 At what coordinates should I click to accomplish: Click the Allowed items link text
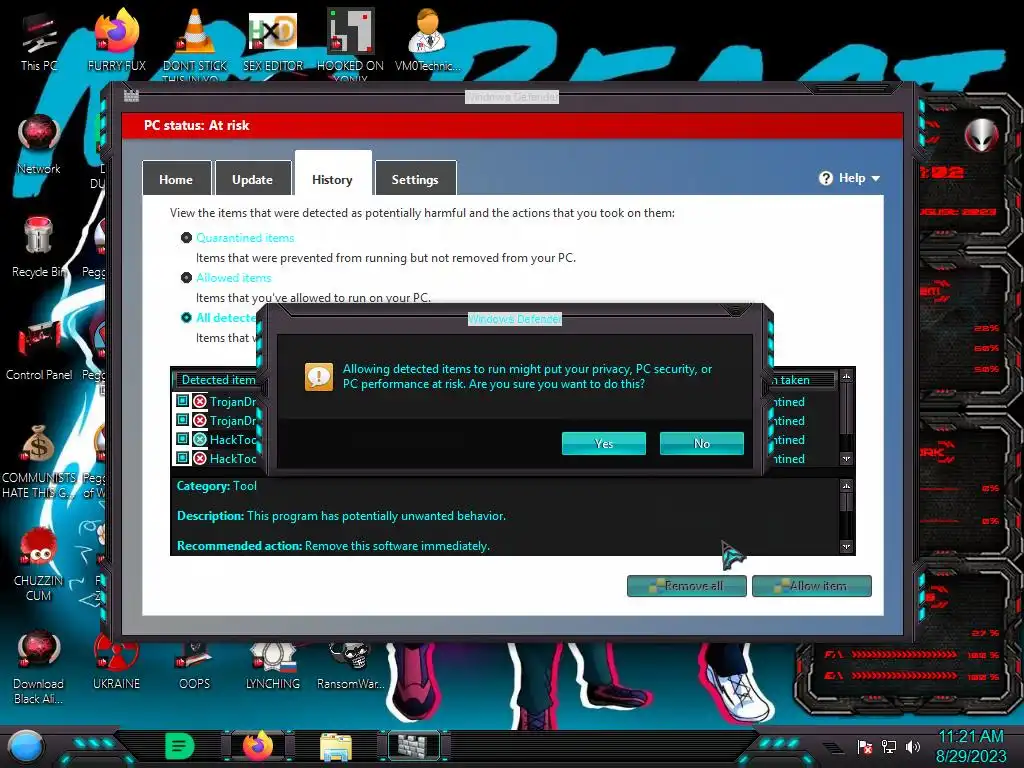coord(233,278)
